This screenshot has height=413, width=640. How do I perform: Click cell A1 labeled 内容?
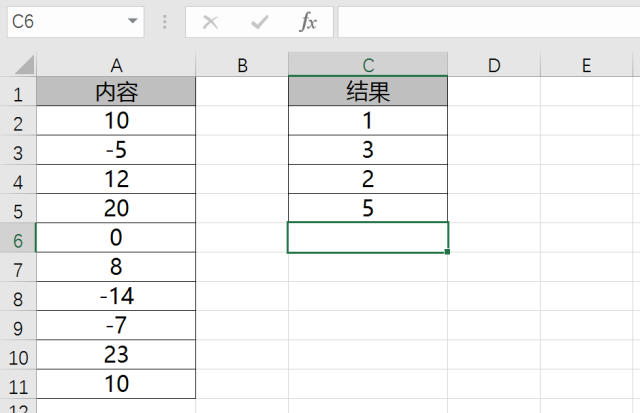click(x=116, y=91)
